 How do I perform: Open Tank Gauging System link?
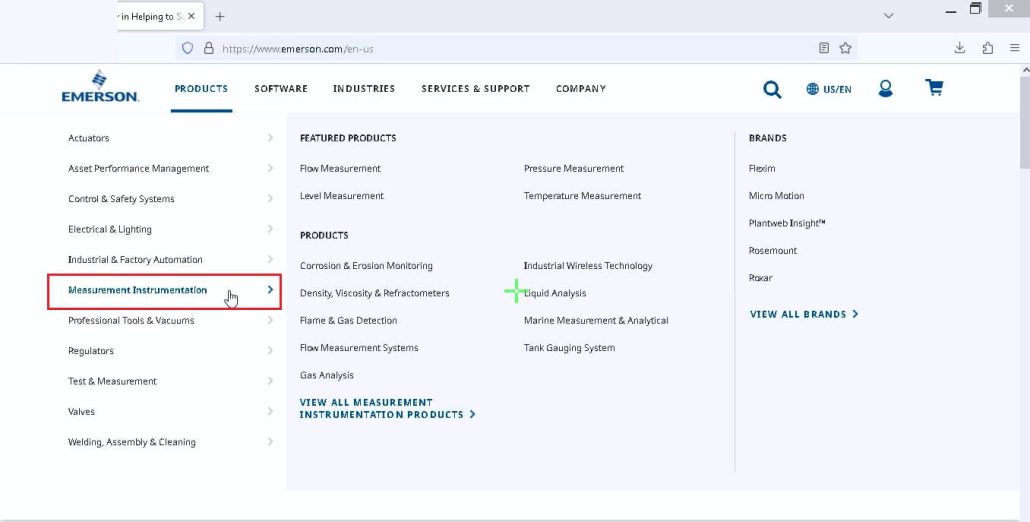570,348
